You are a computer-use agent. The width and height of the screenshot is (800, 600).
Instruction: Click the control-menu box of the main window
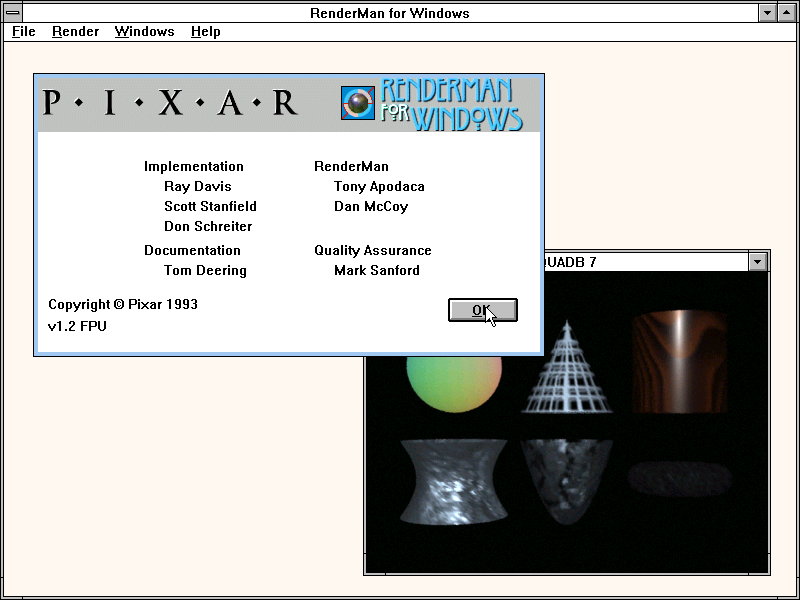(x=11, y=12)
